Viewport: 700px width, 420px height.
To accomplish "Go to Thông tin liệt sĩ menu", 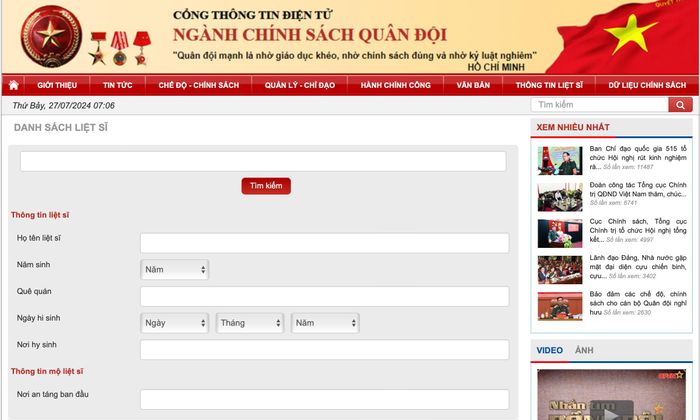I will coord(549,85).
